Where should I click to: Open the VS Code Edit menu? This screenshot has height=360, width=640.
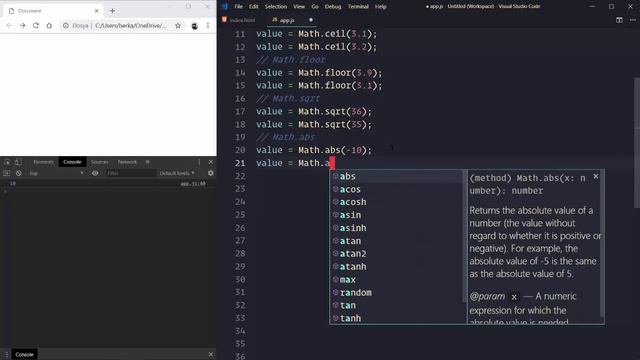point(253,7)
